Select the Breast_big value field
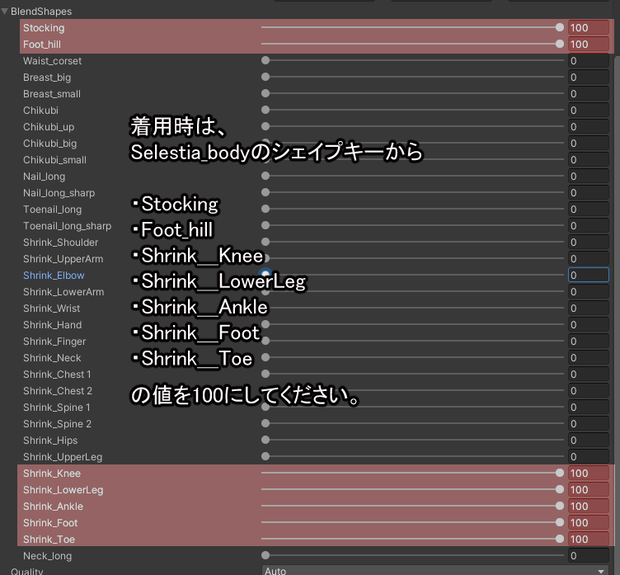The width and height of the screenshot is (620, 575). pyautogui.click(x=588, y=77)
